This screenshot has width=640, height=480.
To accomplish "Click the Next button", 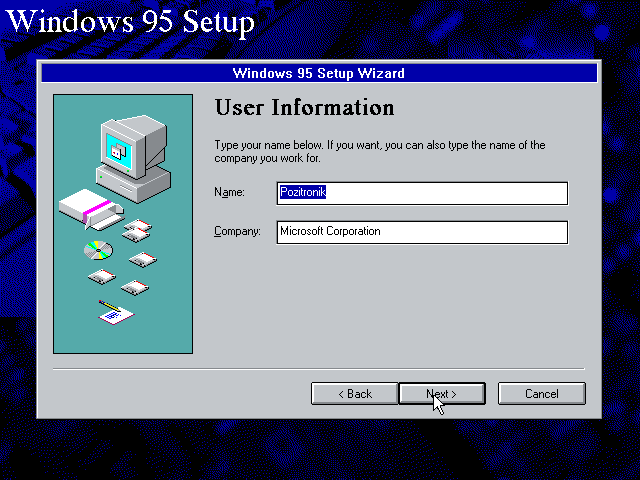I will [x=442, y=393].
